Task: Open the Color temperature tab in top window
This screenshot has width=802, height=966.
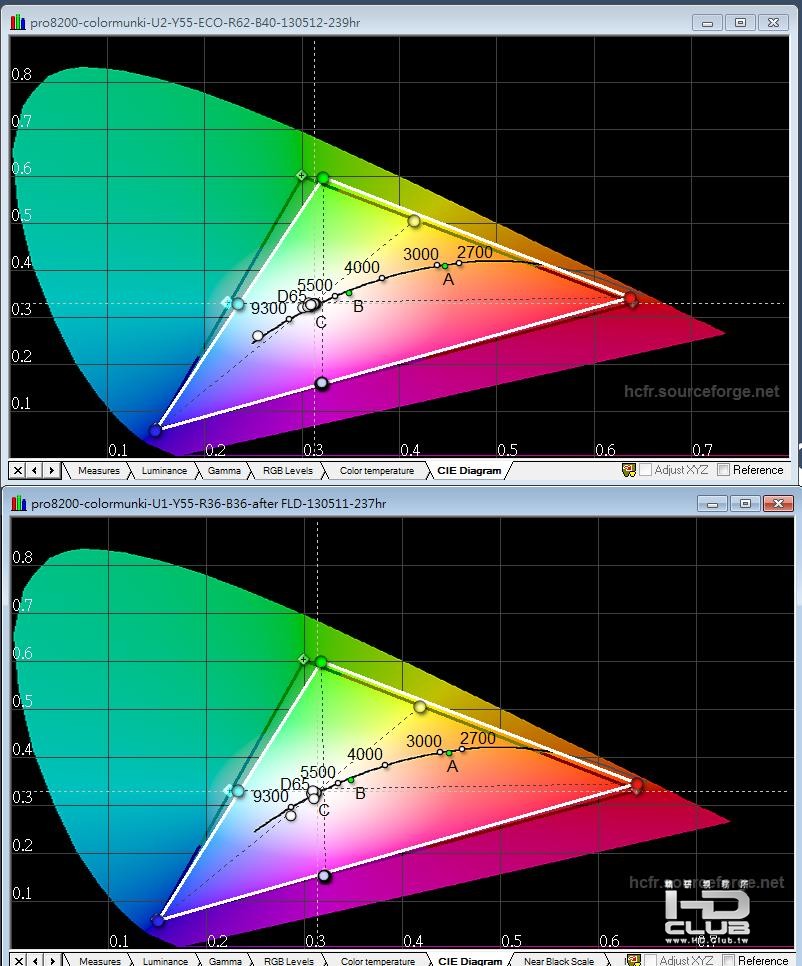Action: tap(376, 471)
